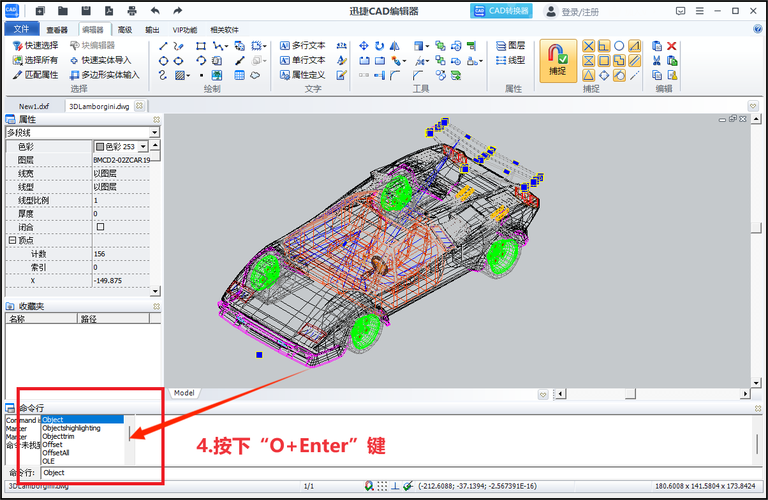Open the 色彩 color 253 dropdown
The height and width of the screenshot is (500, 768).
(x=154, y=146)
